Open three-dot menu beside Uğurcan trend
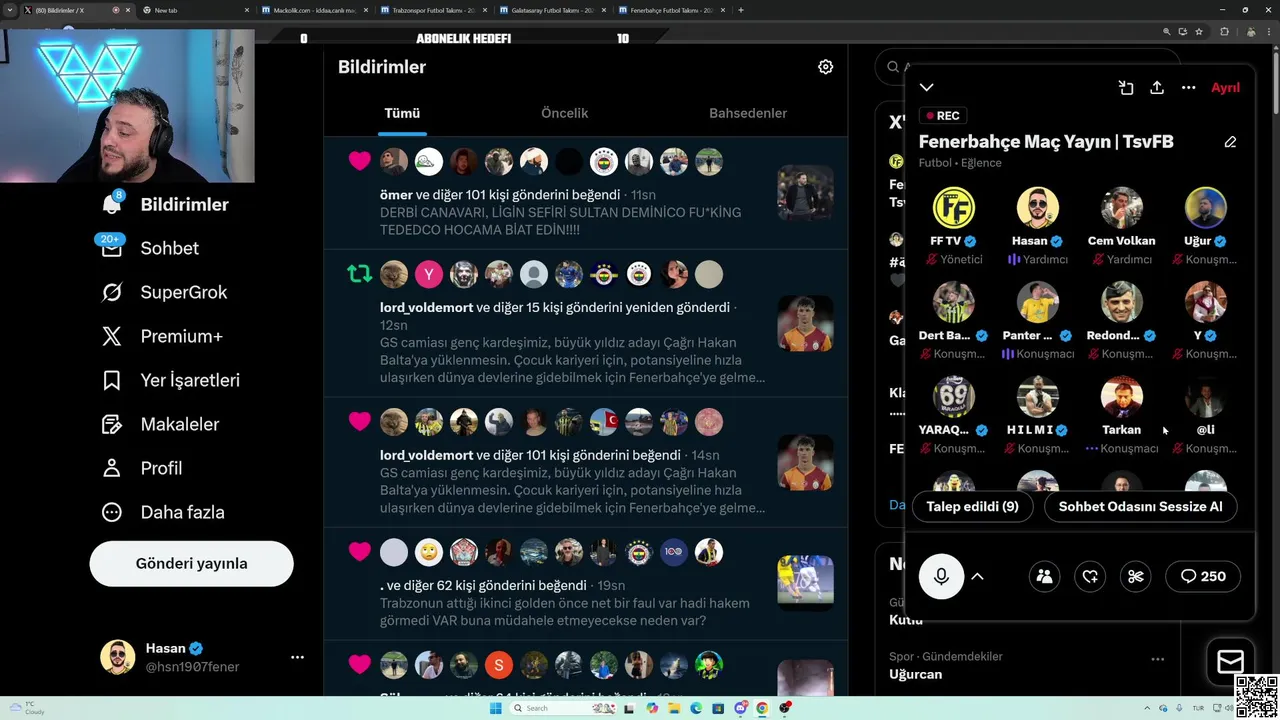This screenshot has width=1280, height=720. pyautogui.click(x=1157, y=659)
